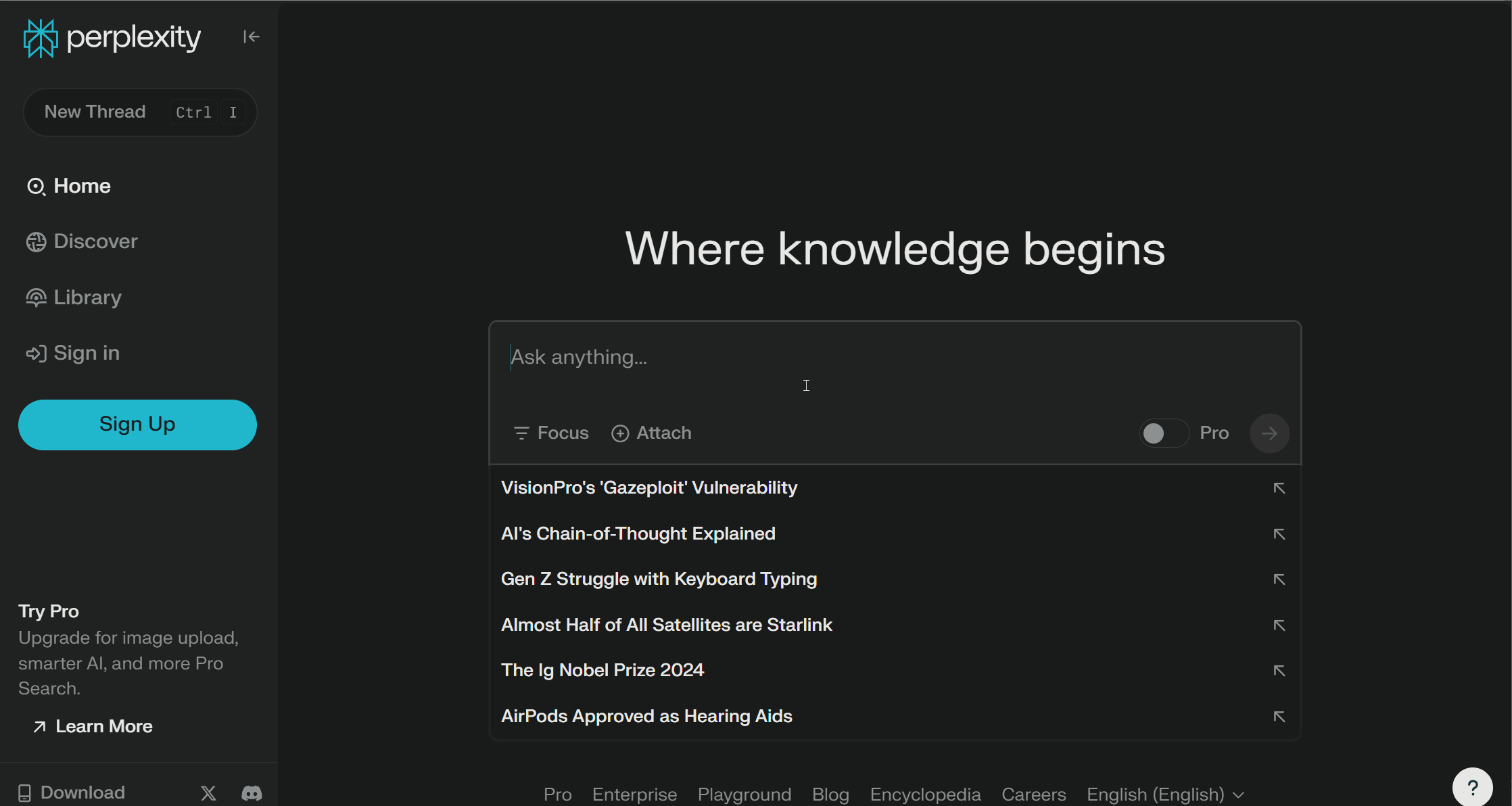
Task: Click the Pro label next to the toggle
Action: tap(1214, 433)
